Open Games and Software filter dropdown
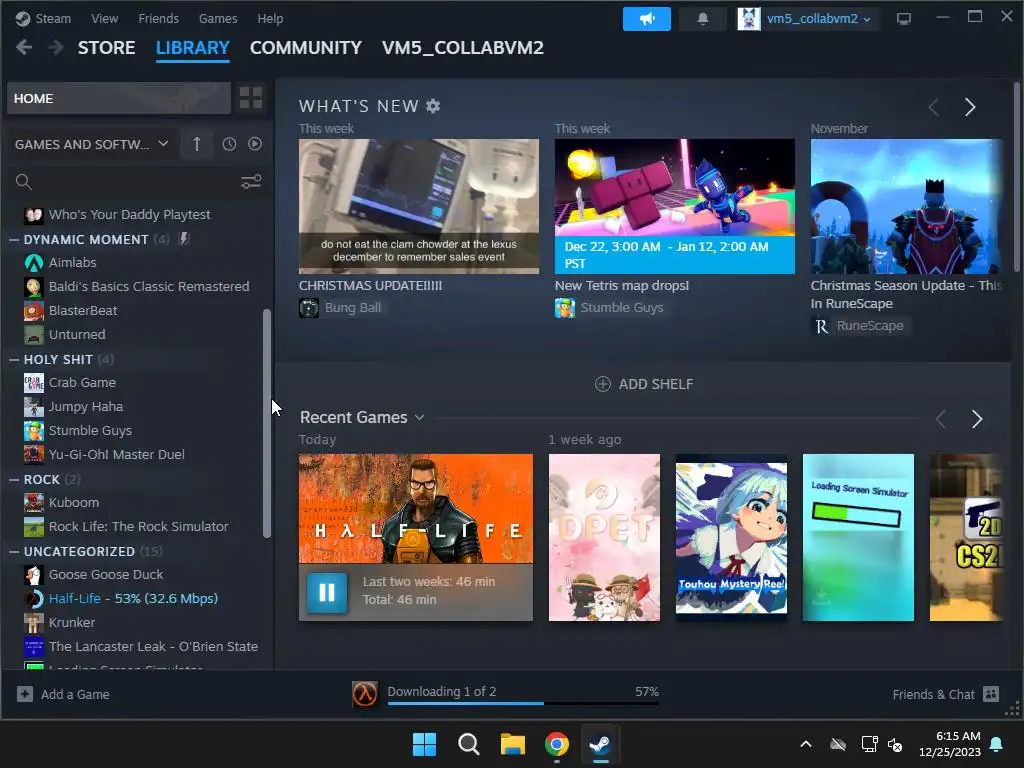The image size is (1024, 768). tap(91, 144)
